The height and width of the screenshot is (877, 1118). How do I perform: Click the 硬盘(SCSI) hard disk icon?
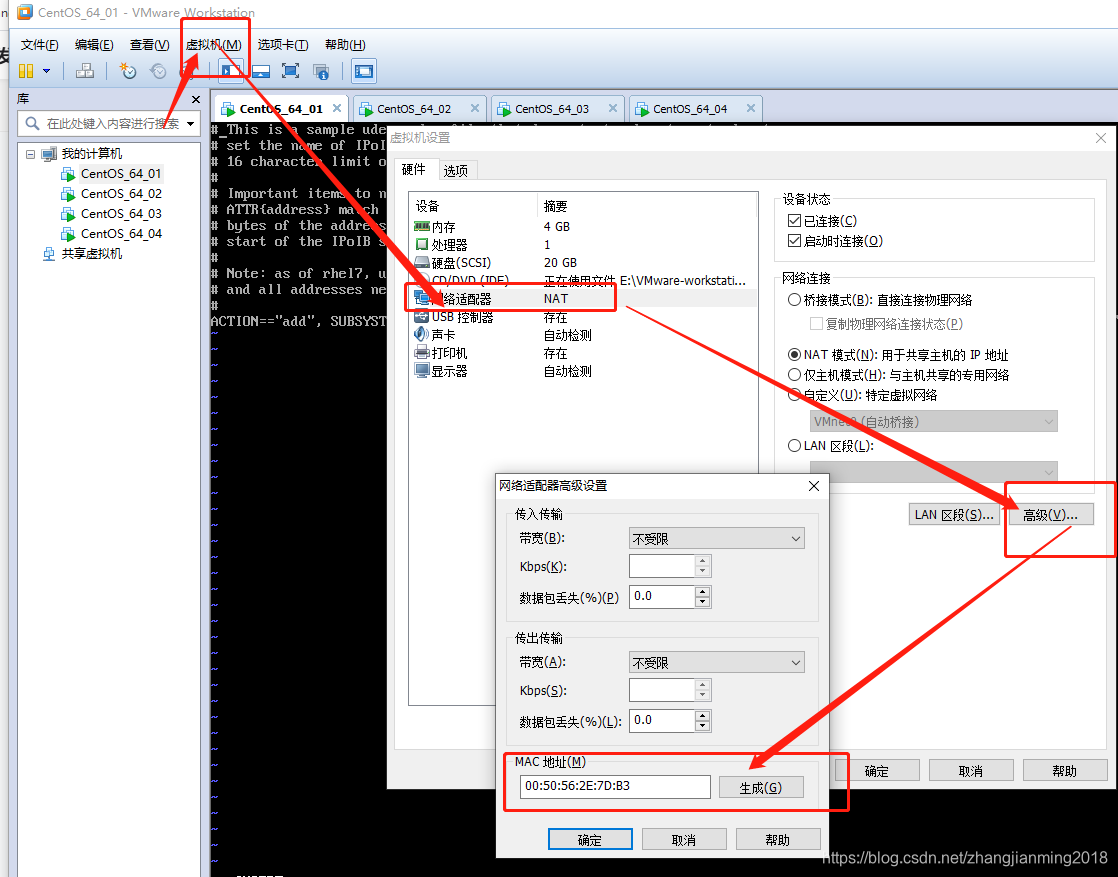[421, 263]
